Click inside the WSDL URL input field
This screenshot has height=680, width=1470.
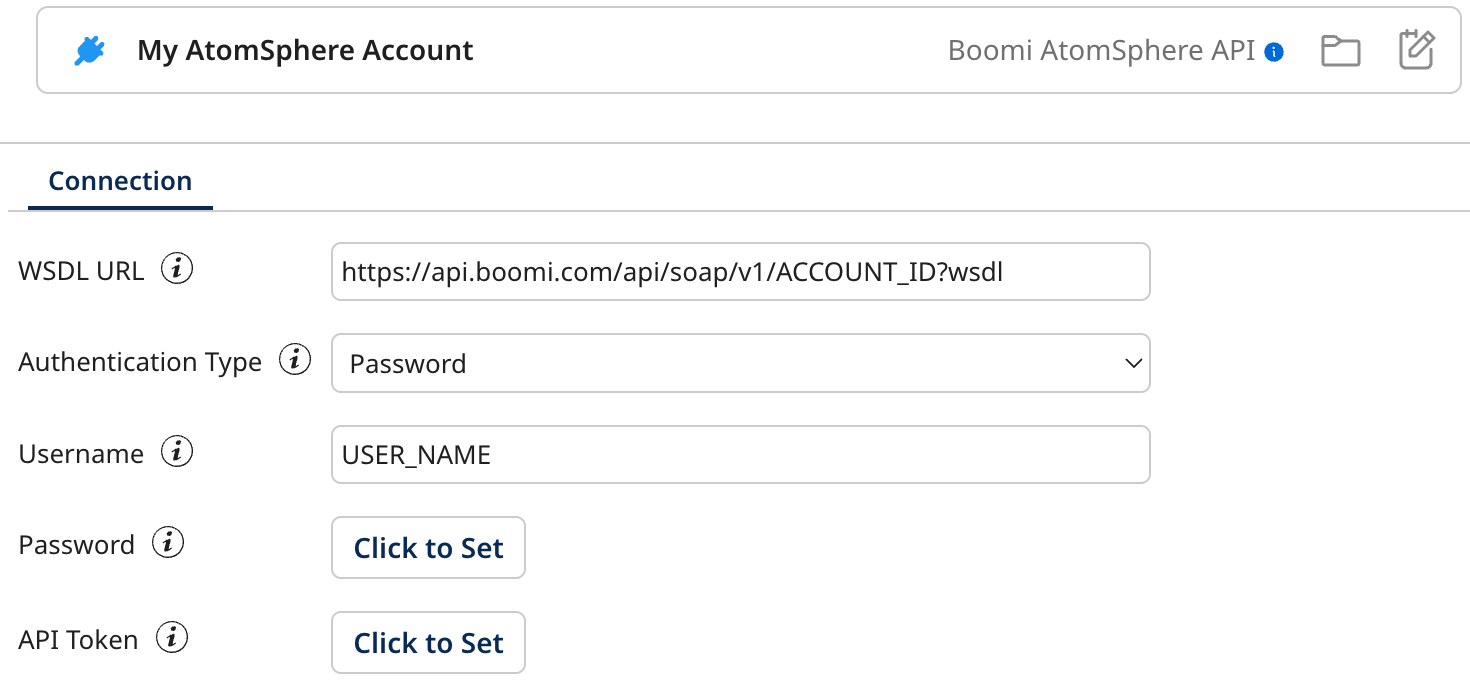pyautogui.click(x=740, y=271)
